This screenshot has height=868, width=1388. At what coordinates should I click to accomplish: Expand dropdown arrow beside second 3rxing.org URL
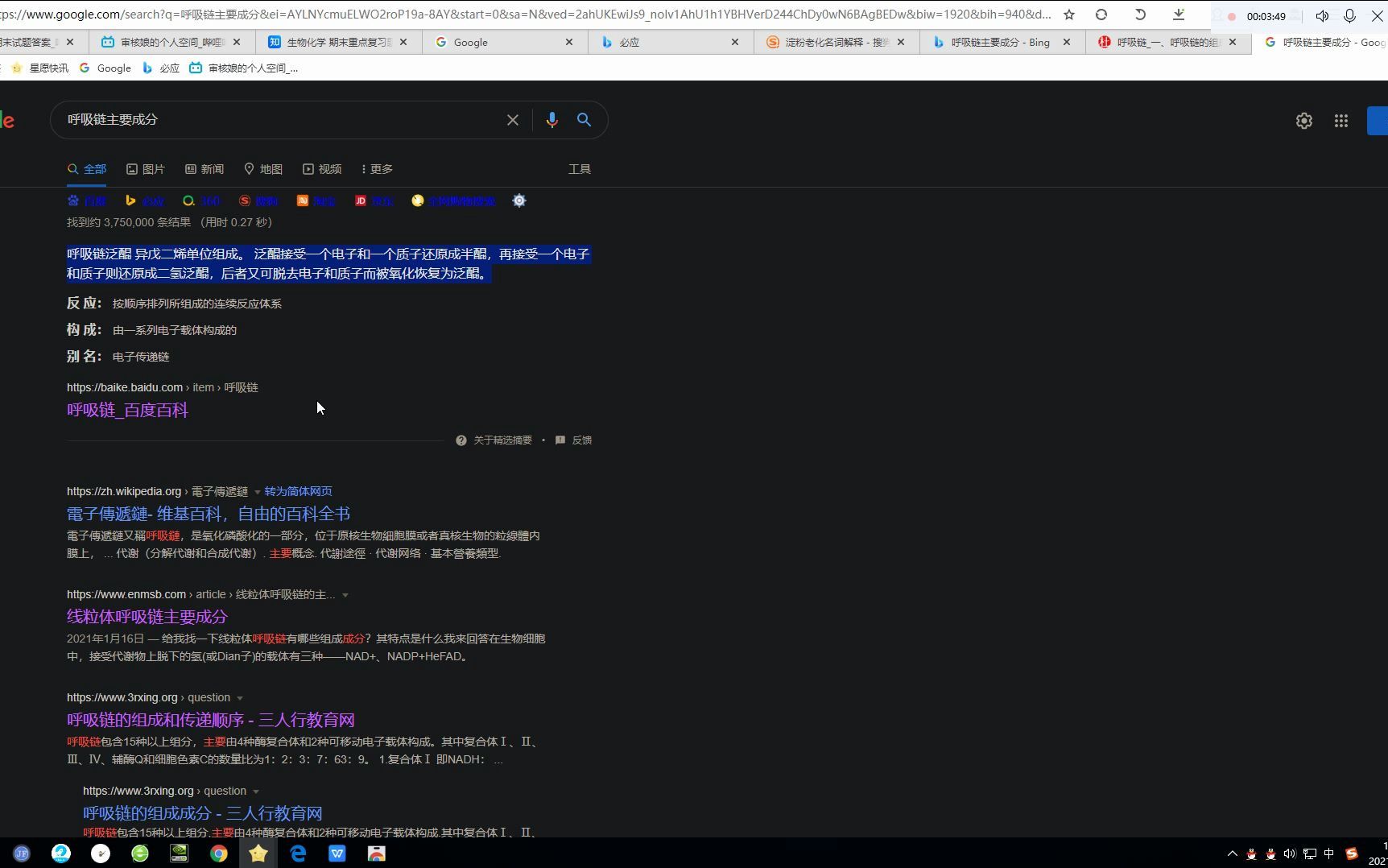(x=256, y=792)
